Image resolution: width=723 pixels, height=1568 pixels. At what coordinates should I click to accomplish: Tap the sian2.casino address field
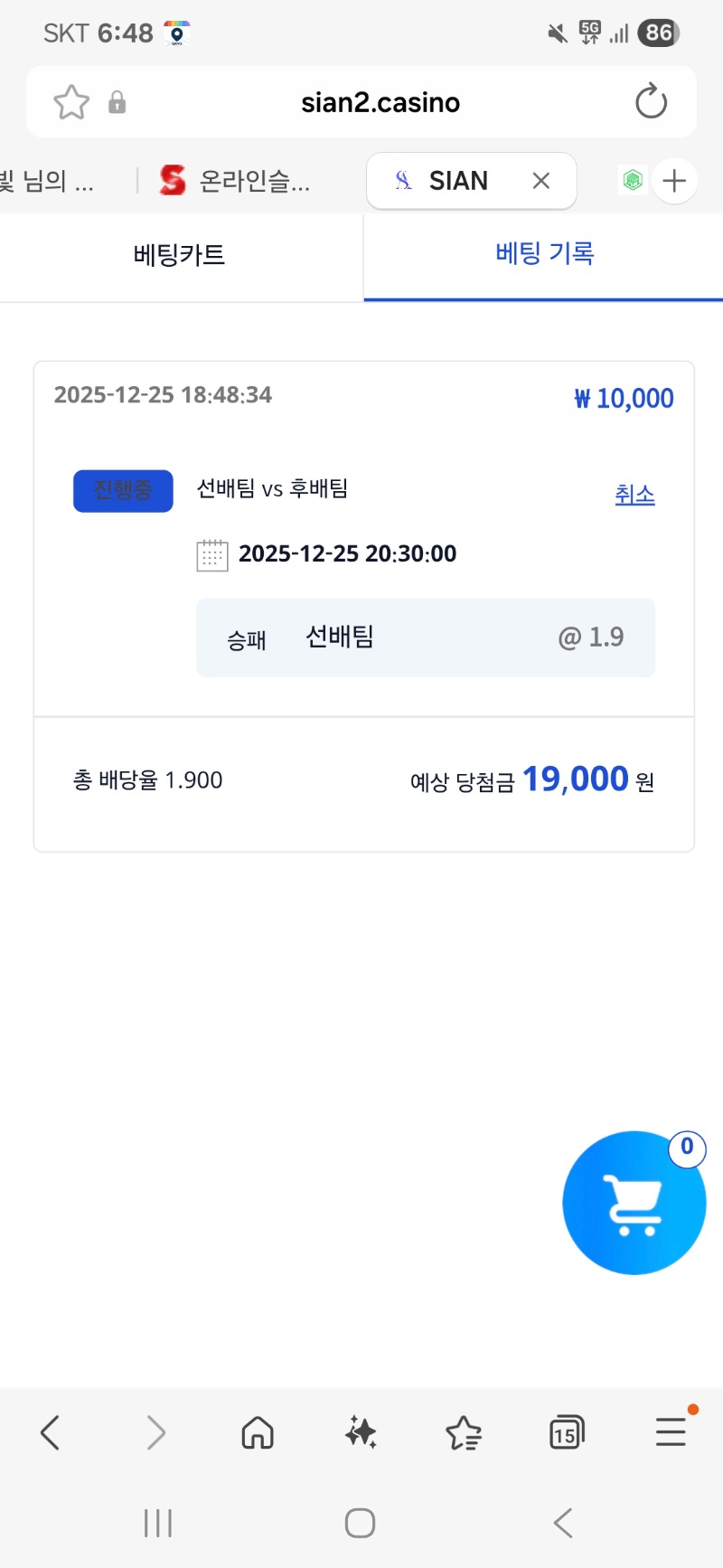tap(380, 102)
